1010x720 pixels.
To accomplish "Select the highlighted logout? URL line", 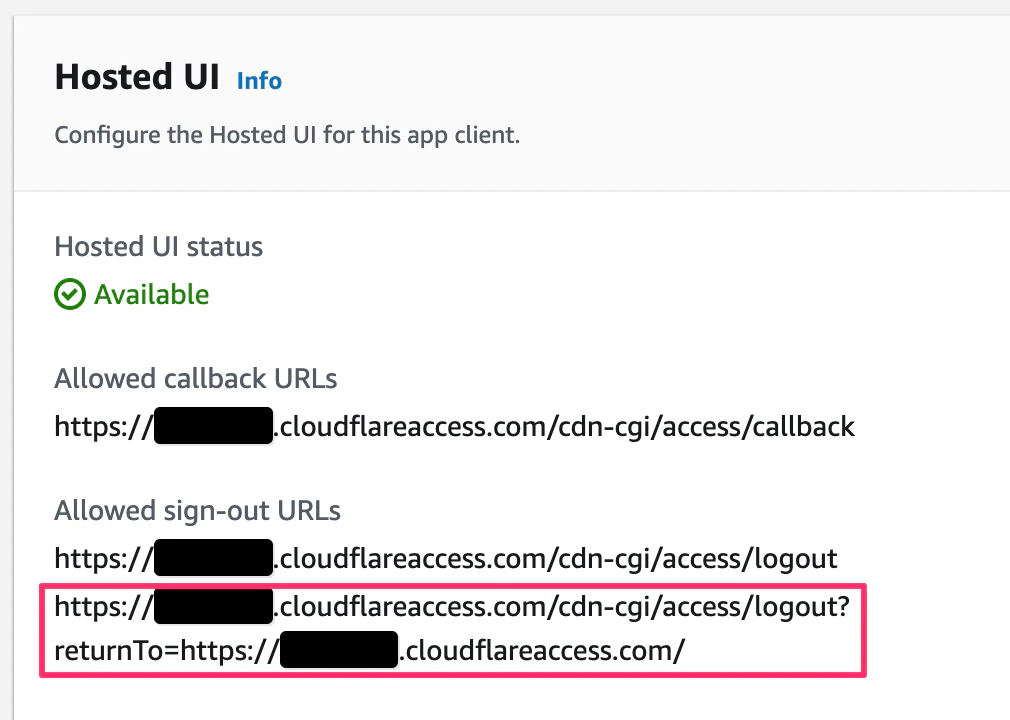I will pos(452,607).
